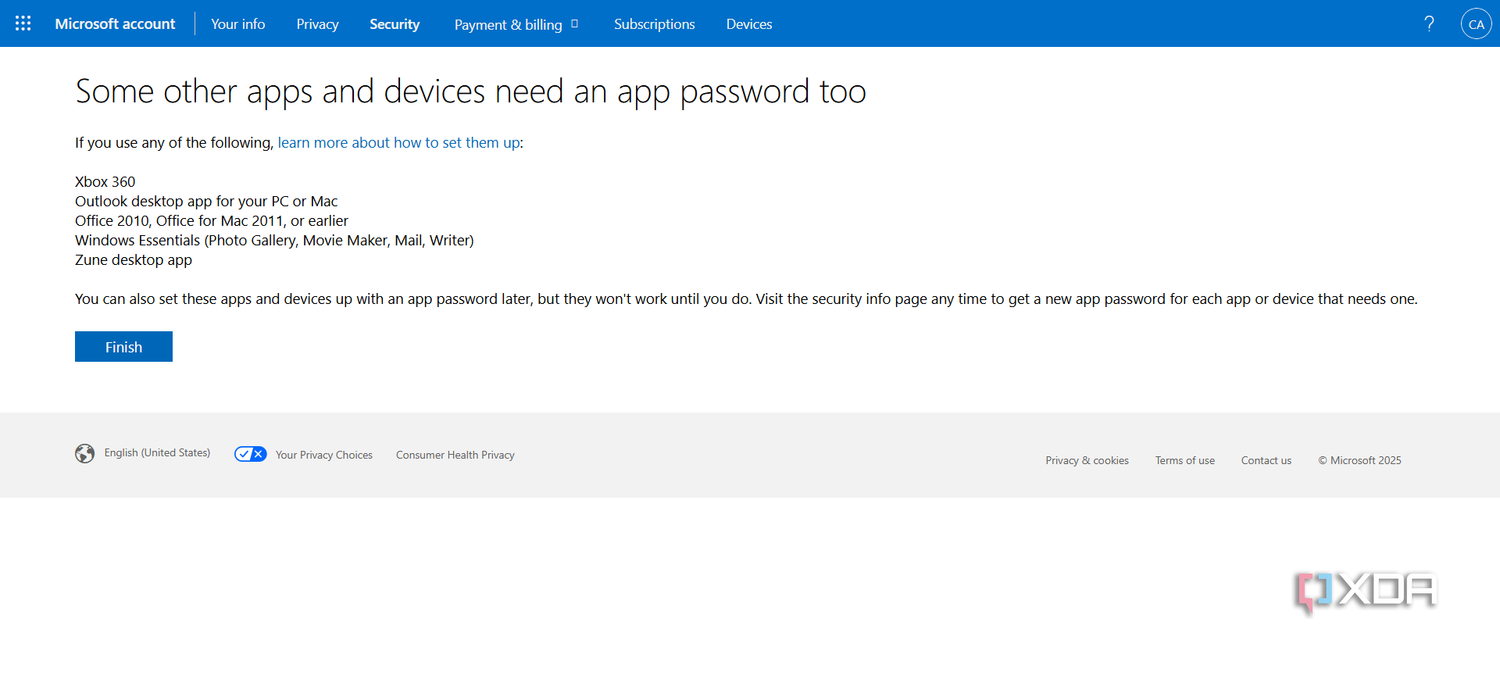
Task: Click the Outlook desktop app line
Action: tap(207, 201)
